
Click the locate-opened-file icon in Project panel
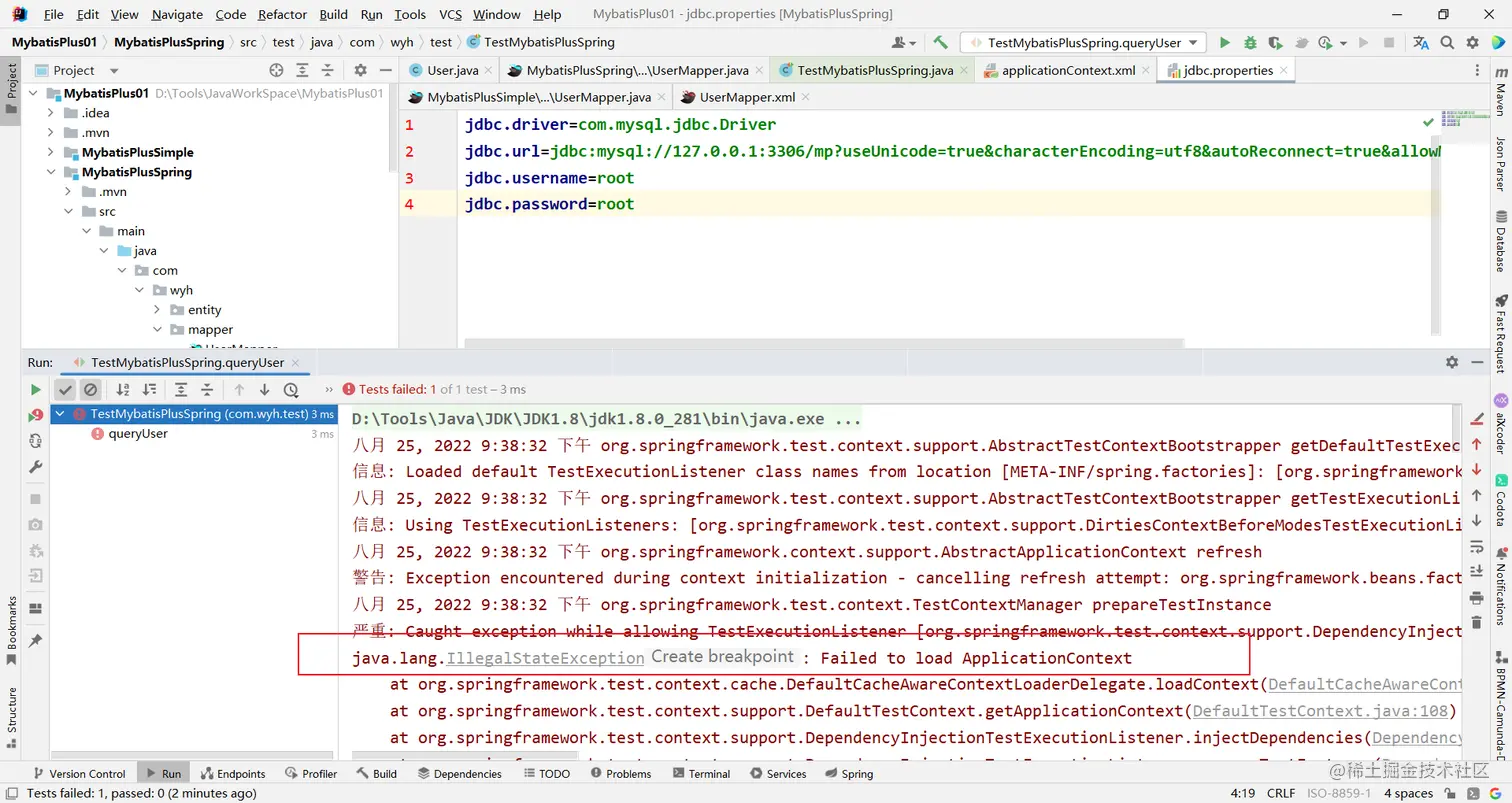pos(277,70)
